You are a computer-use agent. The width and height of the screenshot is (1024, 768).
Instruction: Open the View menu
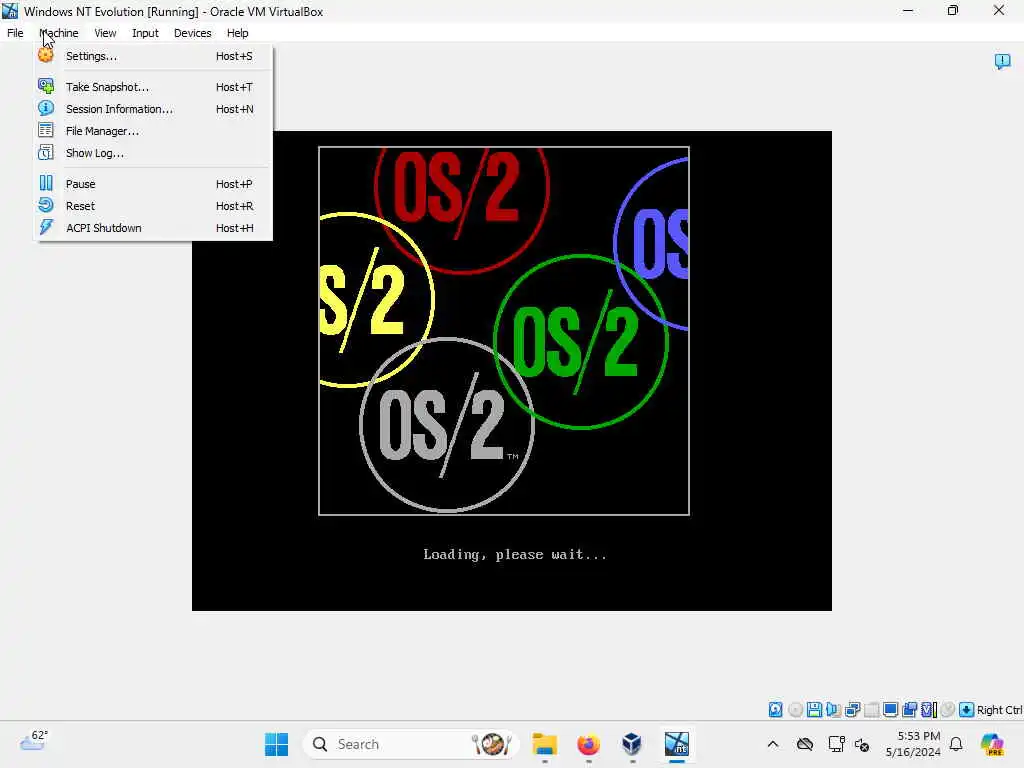pyautogui.click(x=105, y=33)
